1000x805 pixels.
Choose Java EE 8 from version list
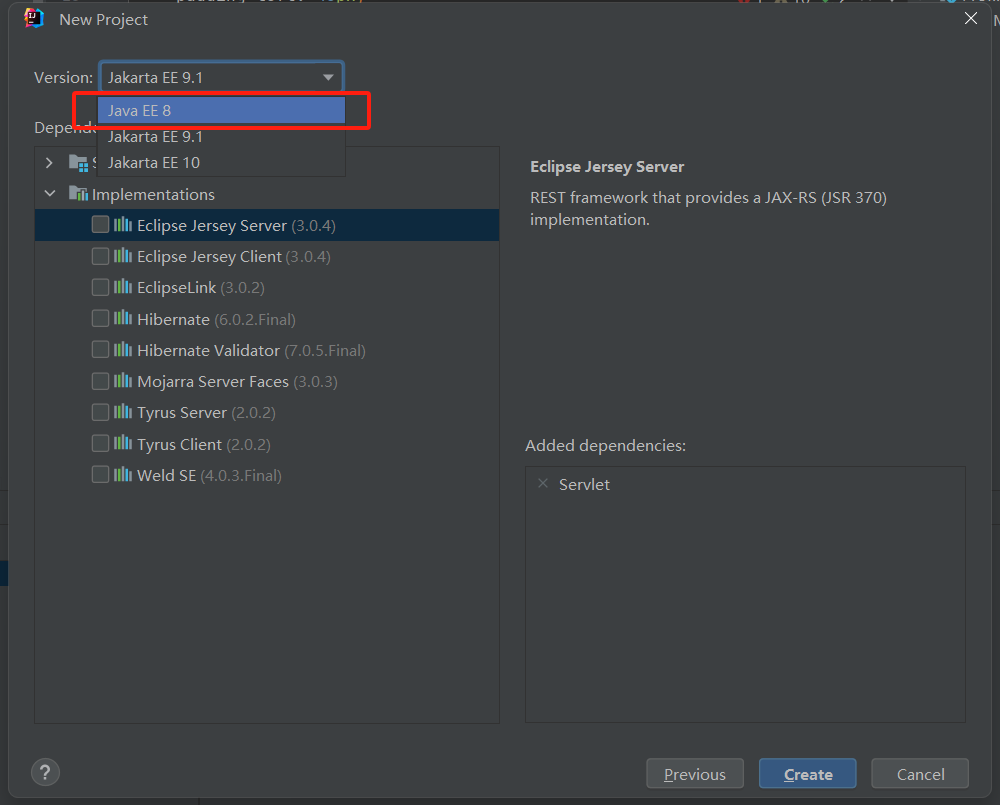coord(221,110)
